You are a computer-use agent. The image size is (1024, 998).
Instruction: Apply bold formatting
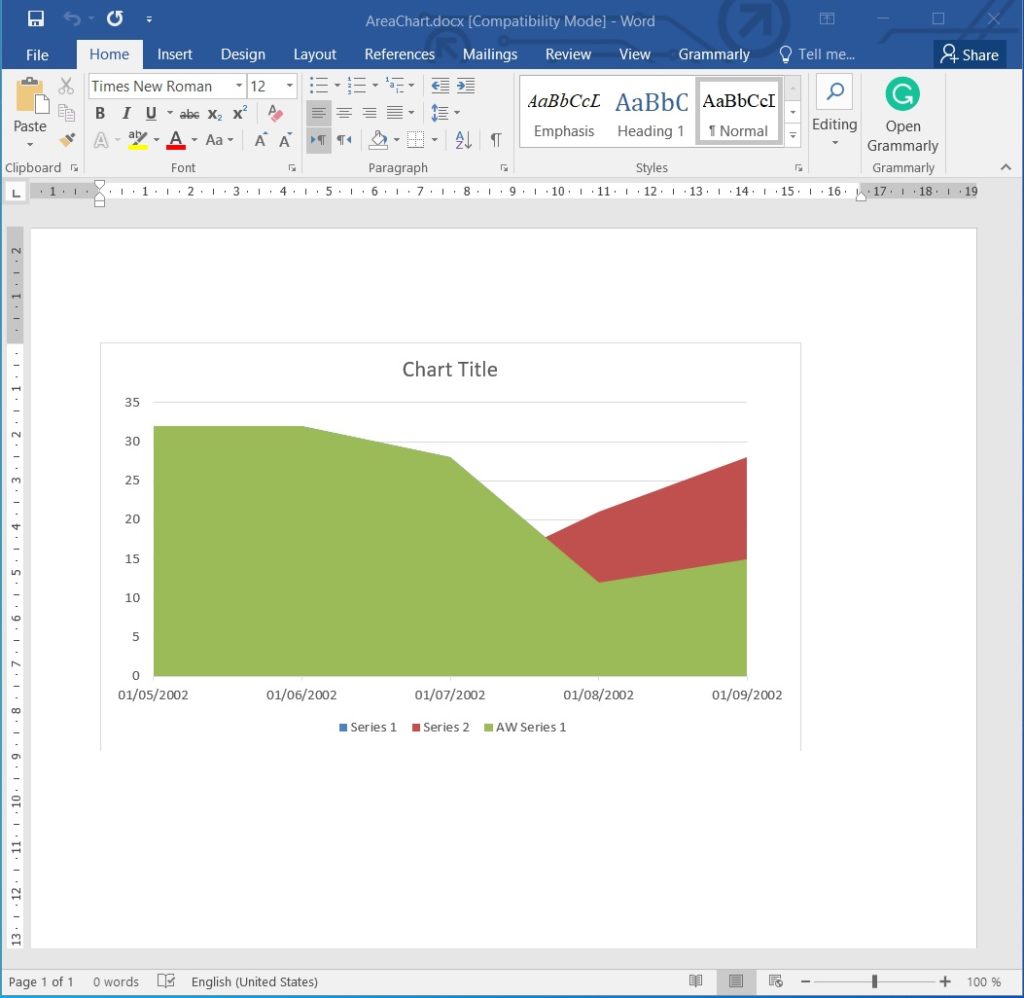99,113
